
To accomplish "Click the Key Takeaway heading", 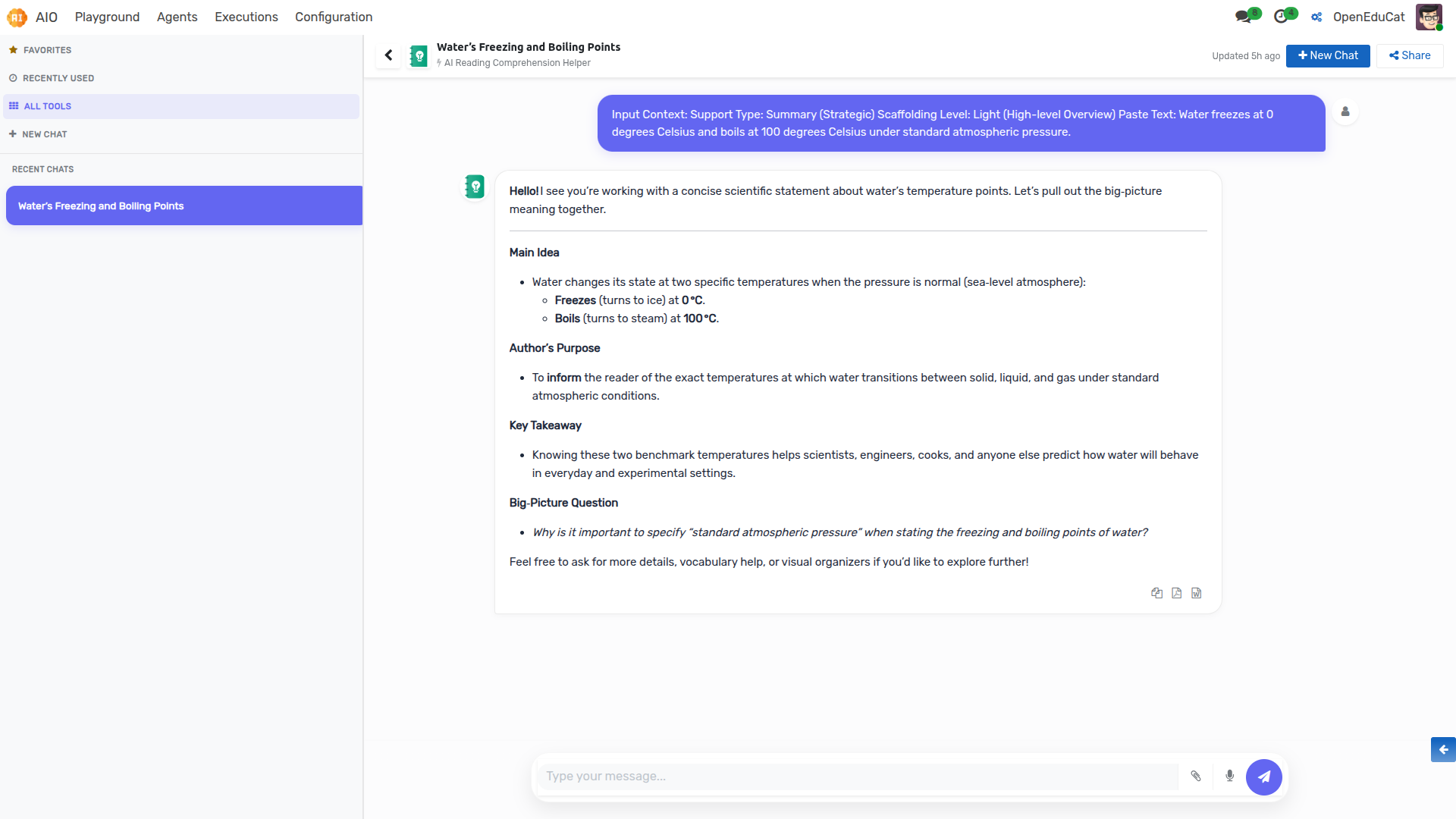I will coord(545,425).
